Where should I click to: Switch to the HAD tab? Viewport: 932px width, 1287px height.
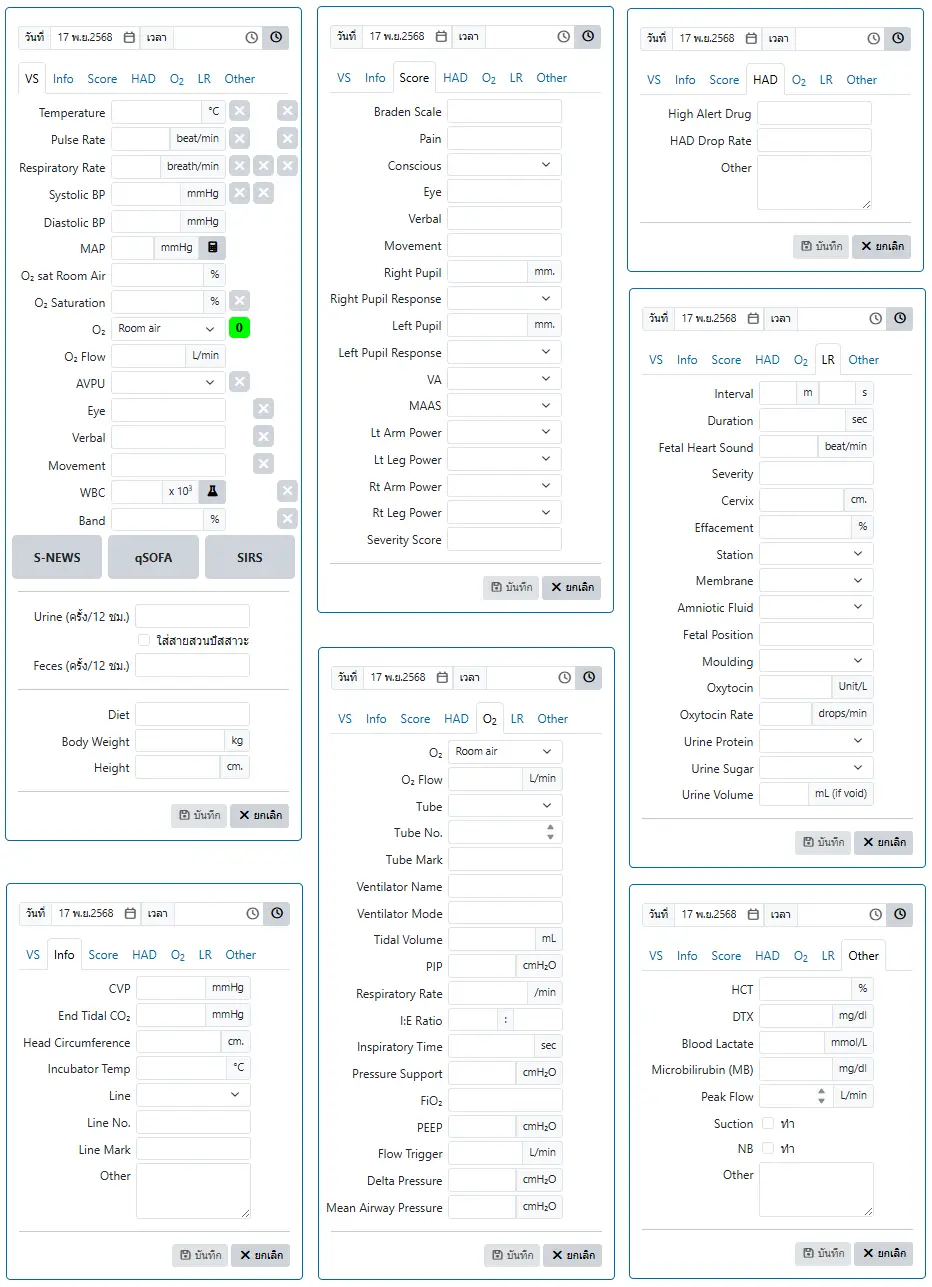[143, 78]
